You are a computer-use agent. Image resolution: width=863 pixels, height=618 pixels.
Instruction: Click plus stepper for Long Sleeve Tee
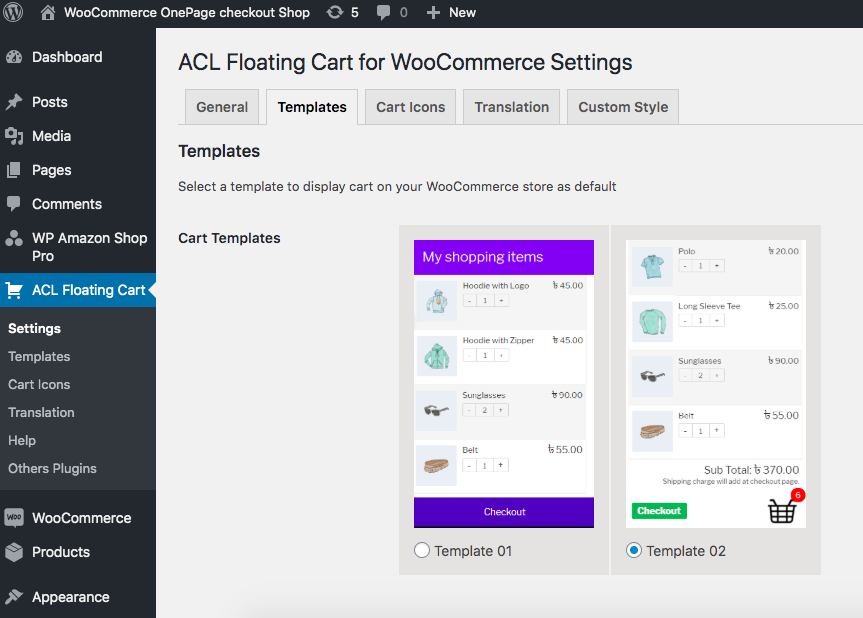pyautogui.click(x=717, y=321)
